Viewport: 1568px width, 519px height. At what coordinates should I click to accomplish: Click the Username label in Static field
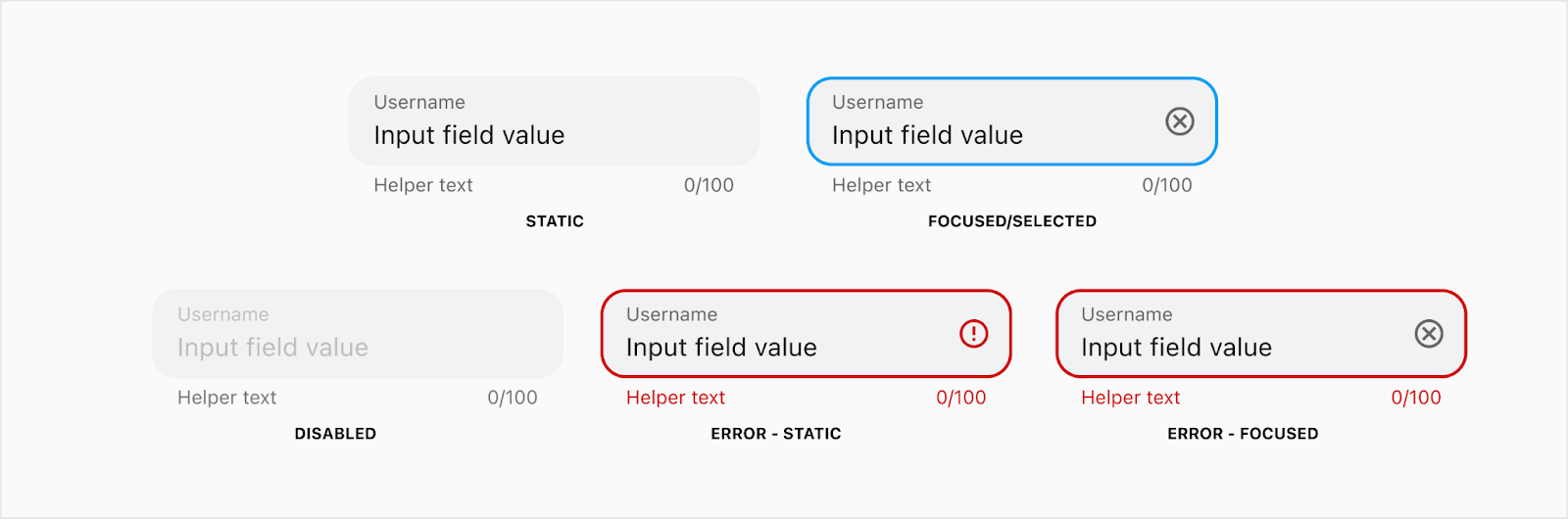pos(419,102)
